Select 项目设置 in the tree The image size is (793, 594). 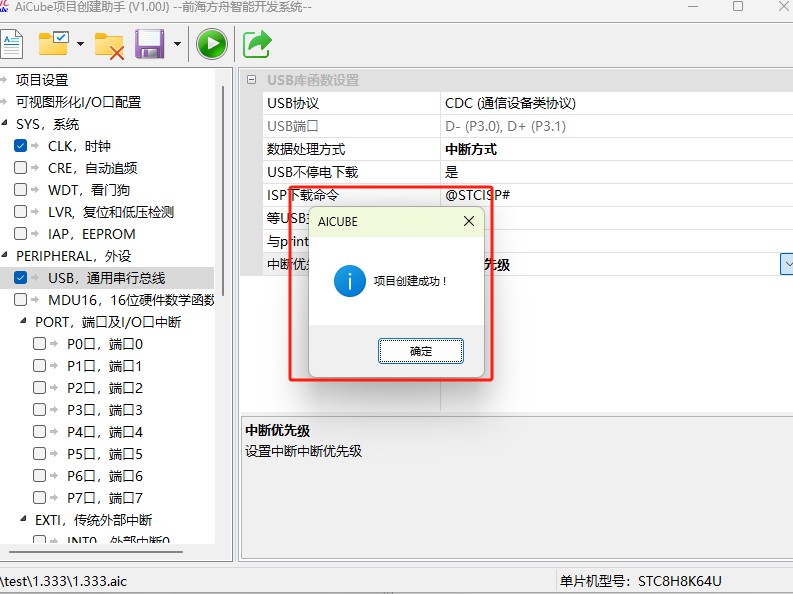(x=42, y=80)
